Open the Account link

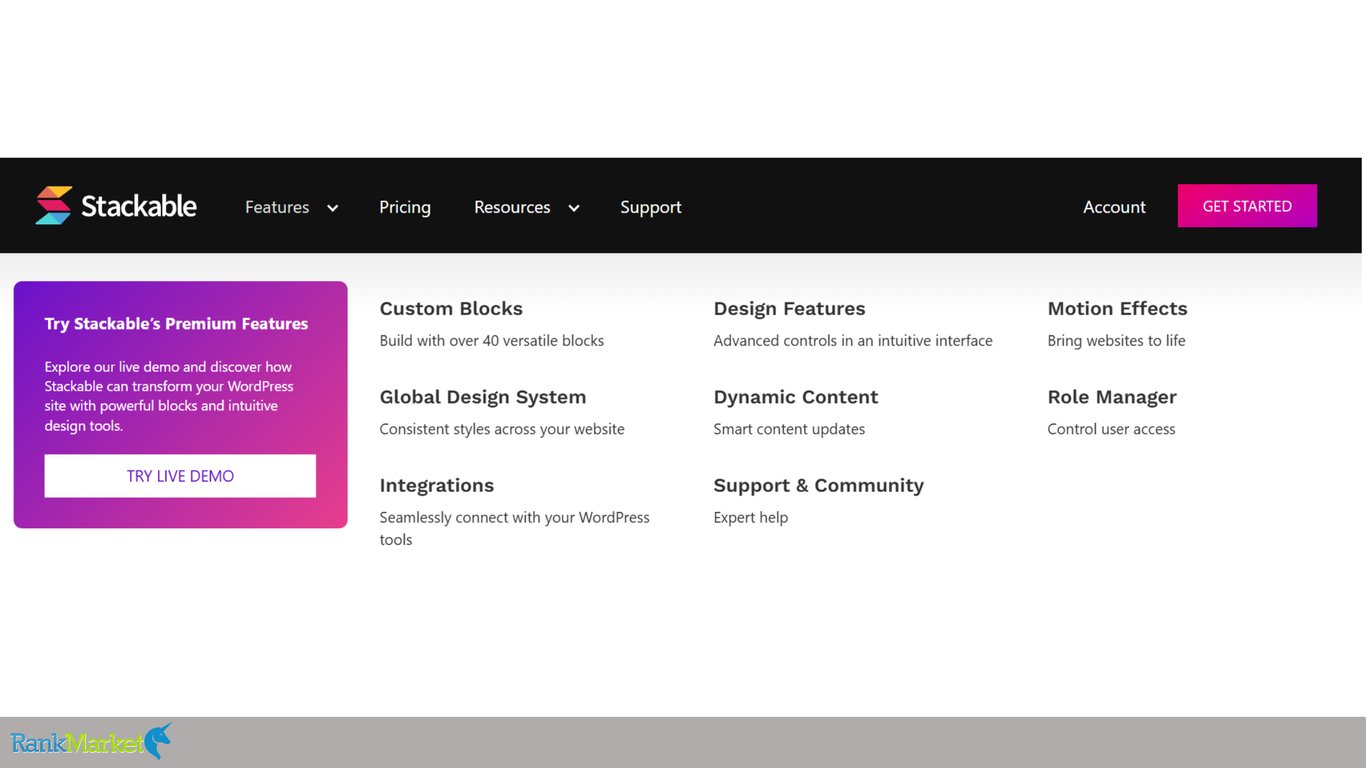[1114, 207]
